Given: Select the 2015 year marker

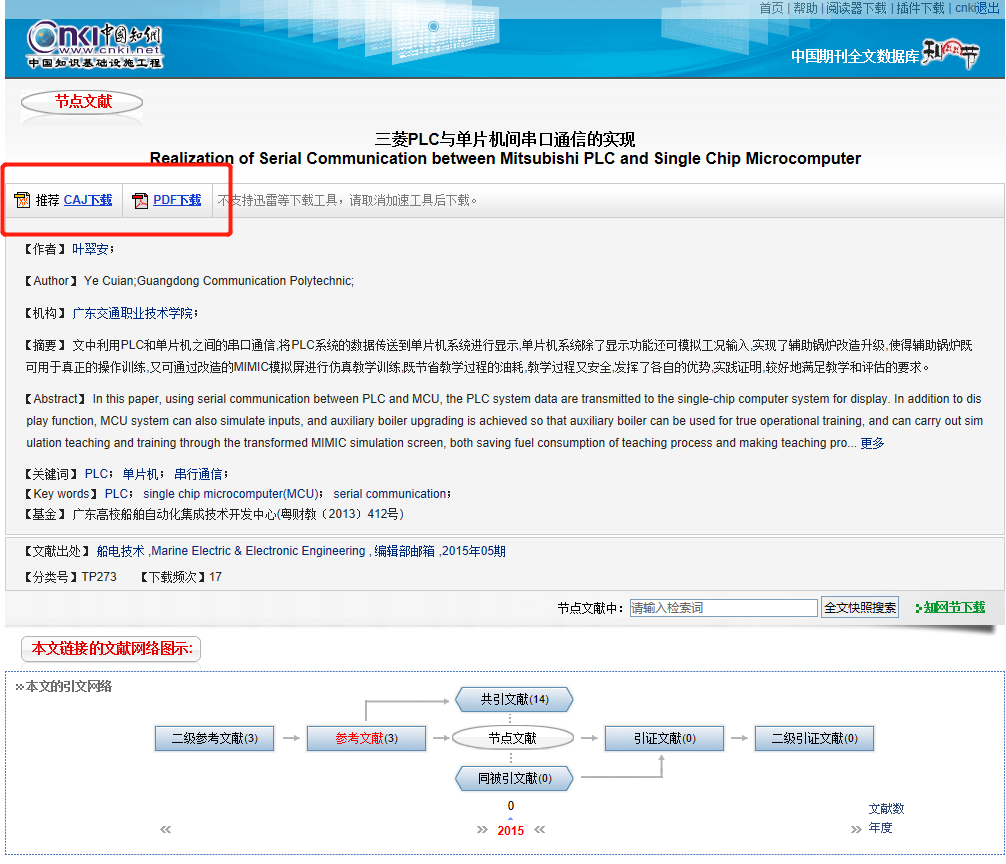Looking at the screenshot, I should [511, 831].
